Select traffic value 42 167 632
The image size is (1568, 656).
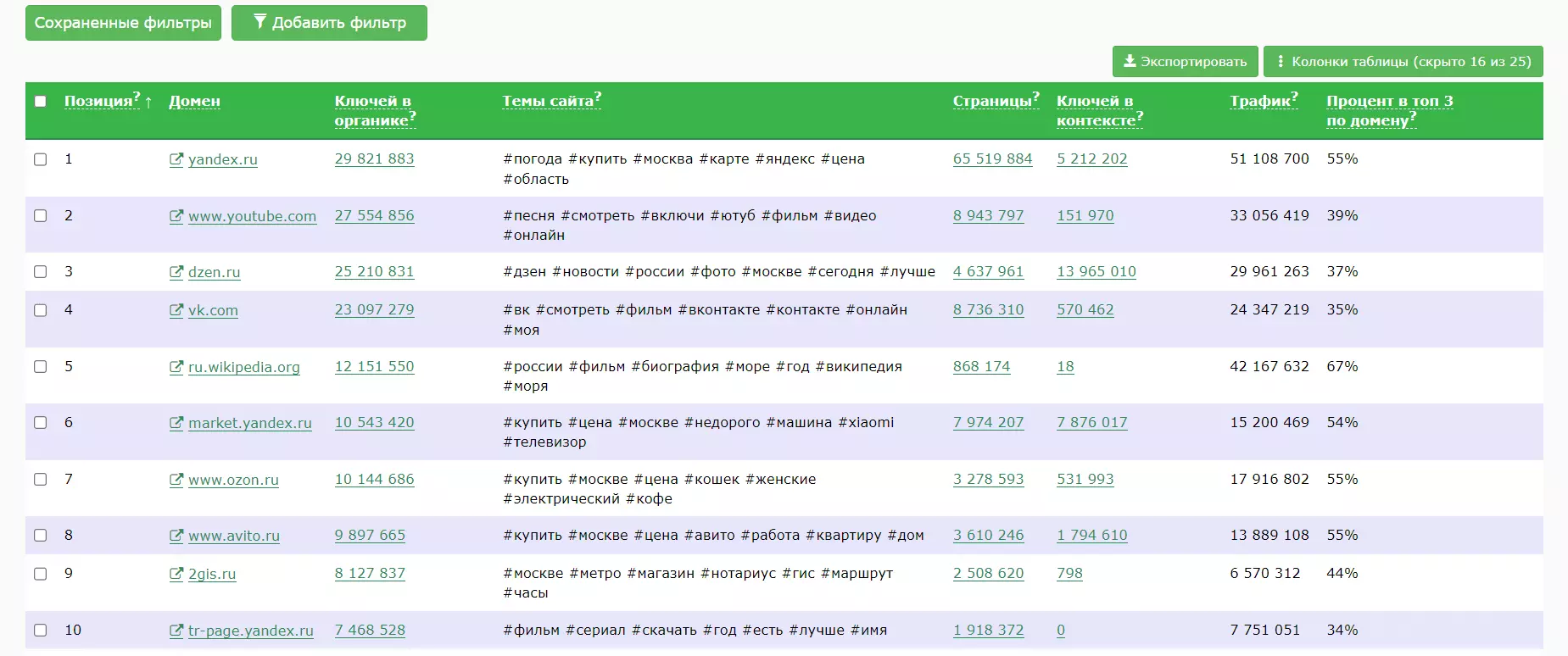pos(1269,366)
